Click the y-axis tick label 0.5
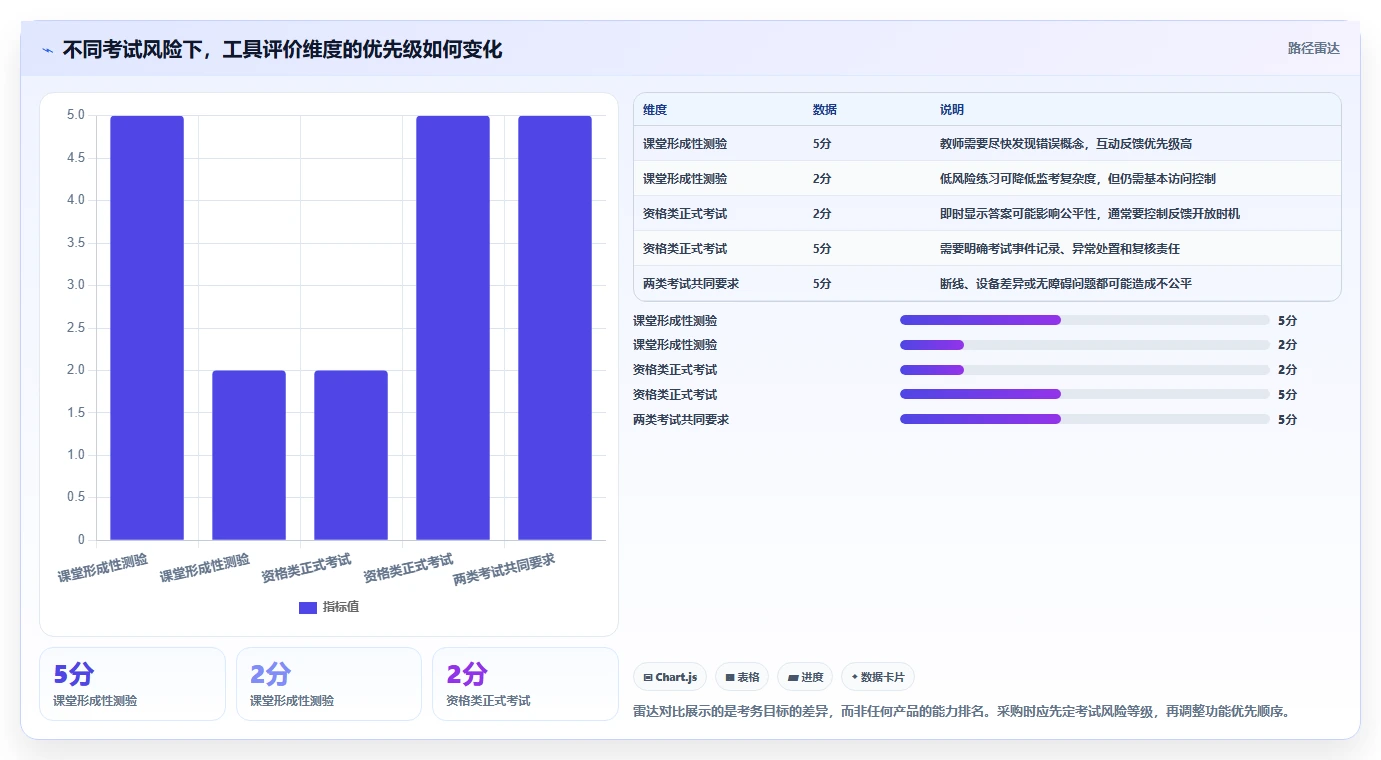The width and height of the screenshot is (1381, 760). tap(75, 498)
